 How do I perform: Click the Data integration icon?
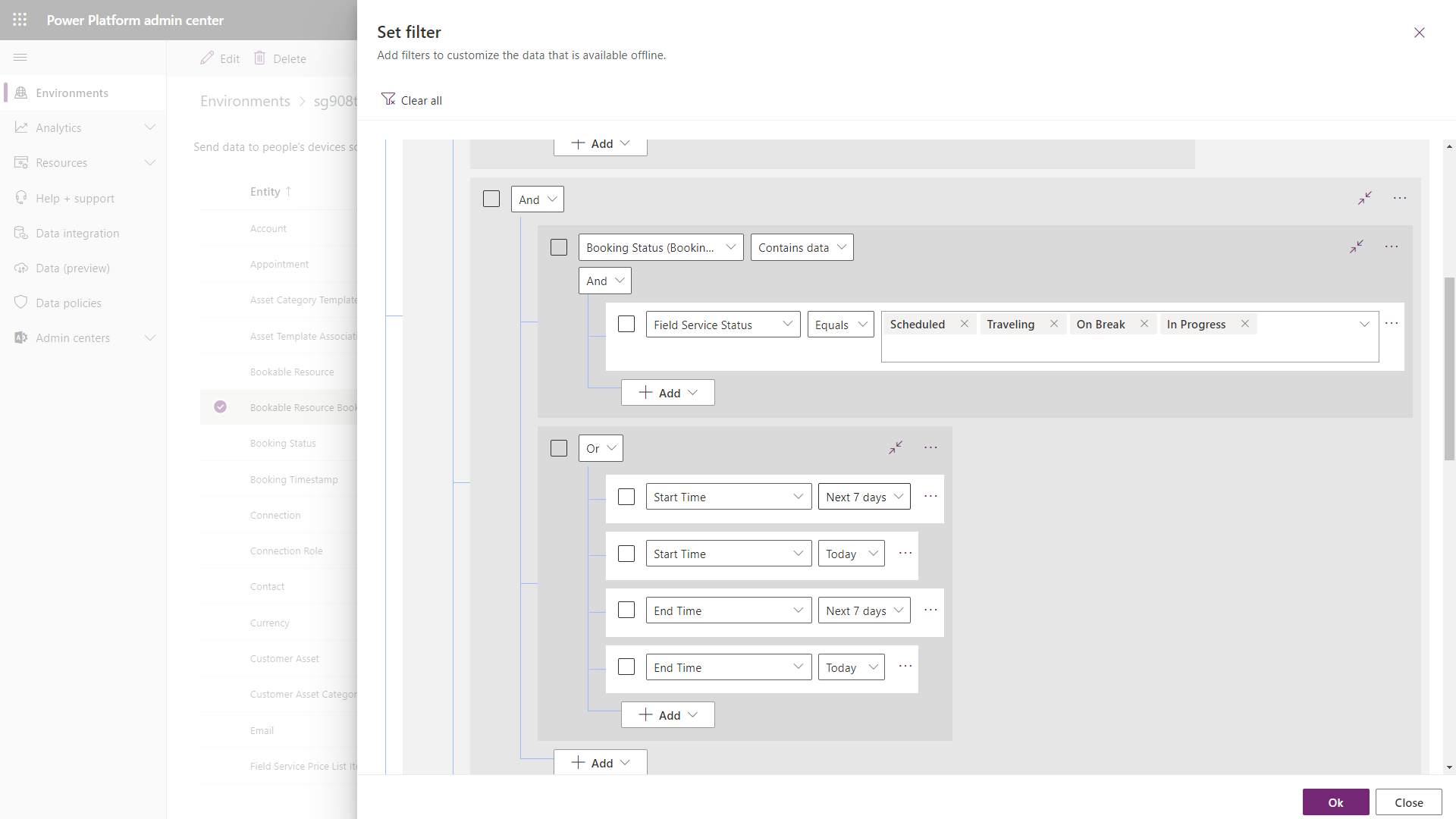[x=21, y=233]
